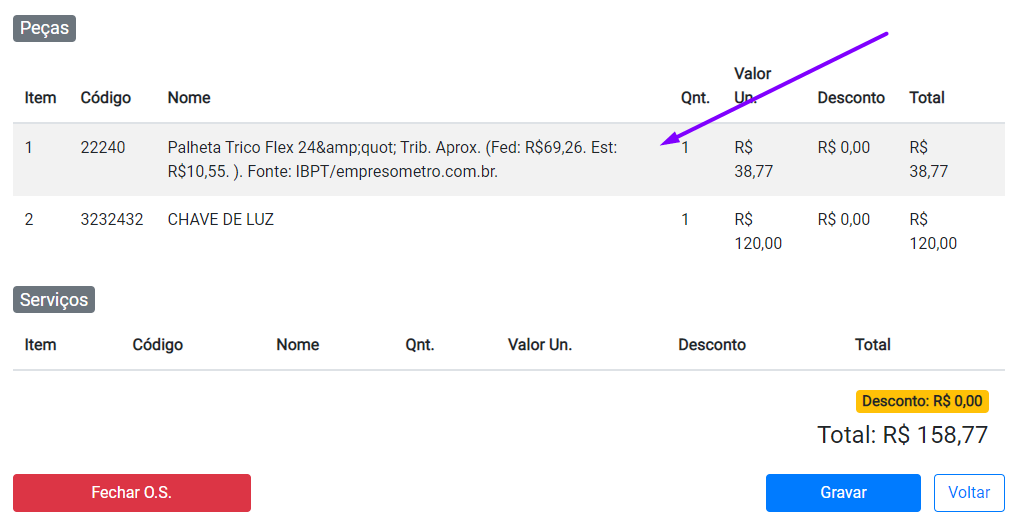Screen dimensions: 1018x524
Task: Click Desconto header in Serviços table
Action: click(711, 345)
